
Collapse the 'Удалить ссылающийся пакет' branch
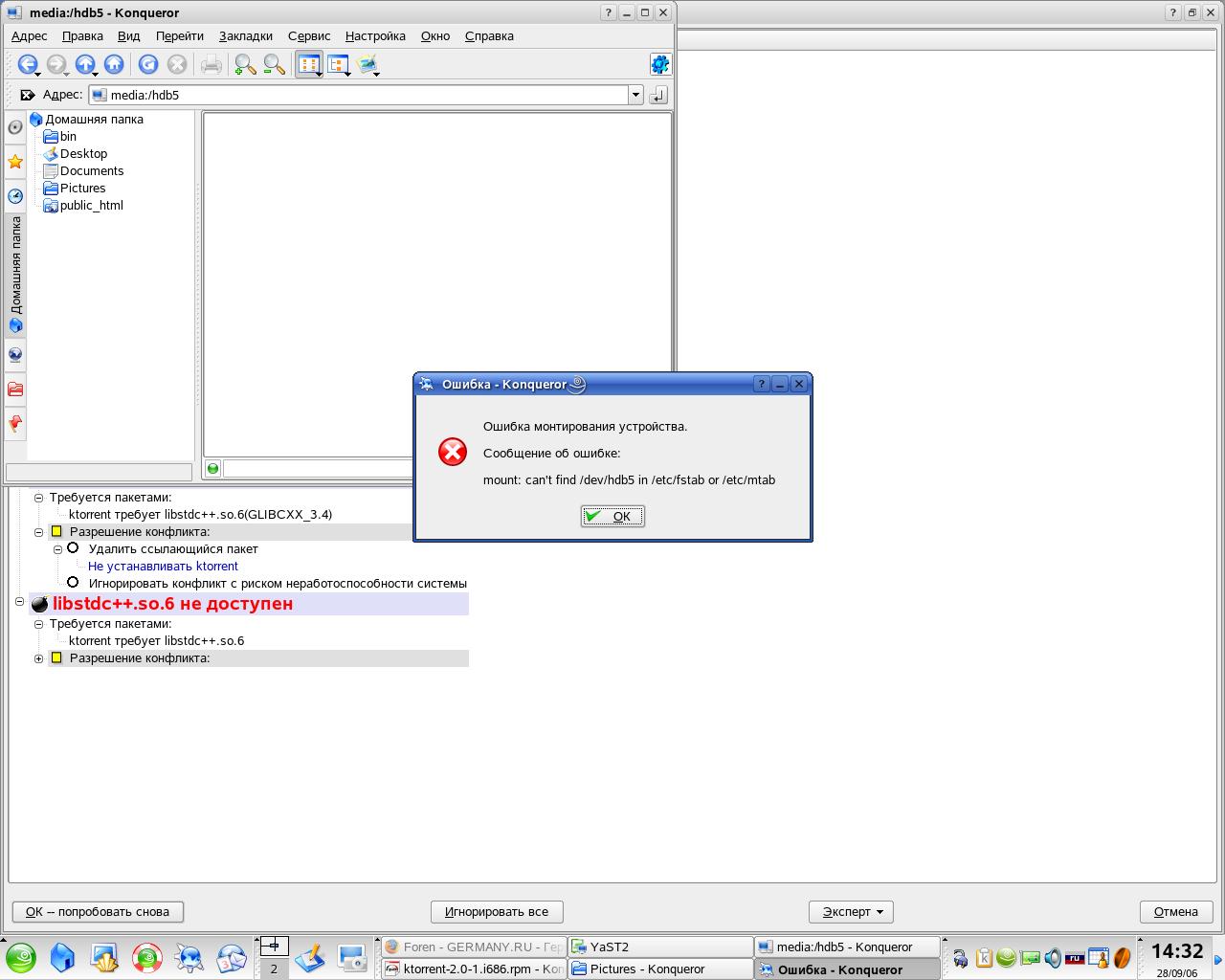pos(58,549)
